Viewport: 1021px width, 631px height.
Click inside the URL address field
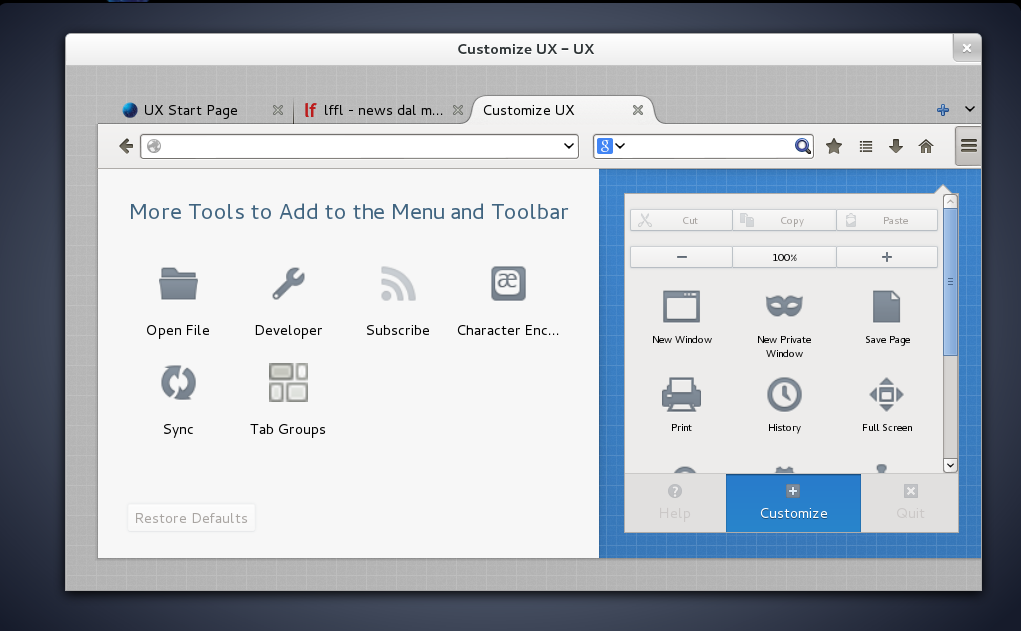coord(361,146)
